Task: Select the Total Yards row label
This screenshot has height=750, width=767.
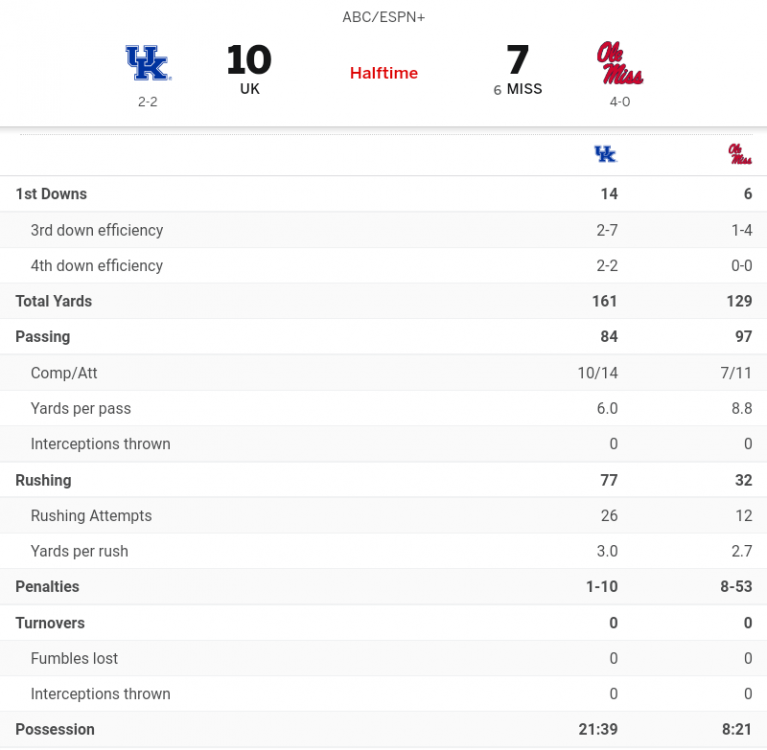Action: coord(54,301)
